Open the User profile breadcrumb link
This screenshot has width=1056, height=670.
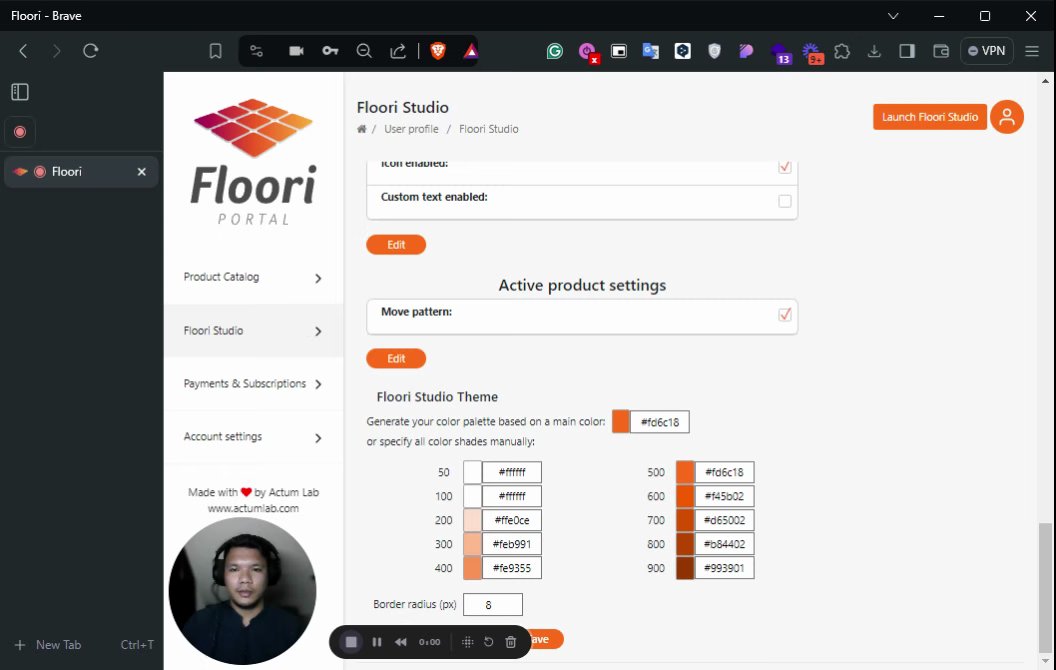click(x=411, y=129)
